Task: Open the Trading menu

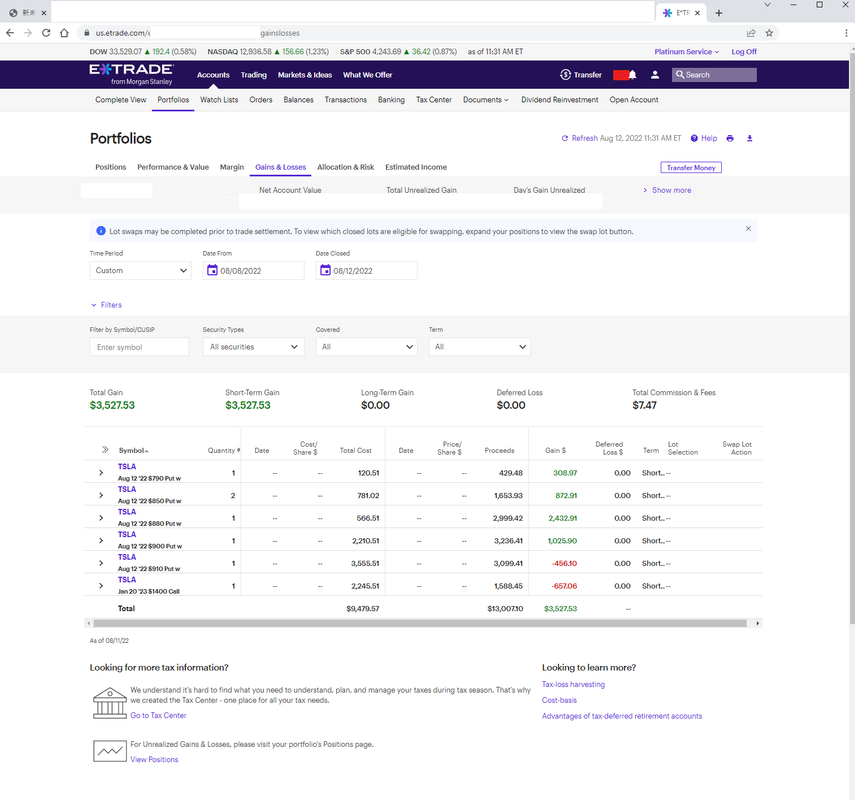Action: pyautogui.click(x=254, y=75)
